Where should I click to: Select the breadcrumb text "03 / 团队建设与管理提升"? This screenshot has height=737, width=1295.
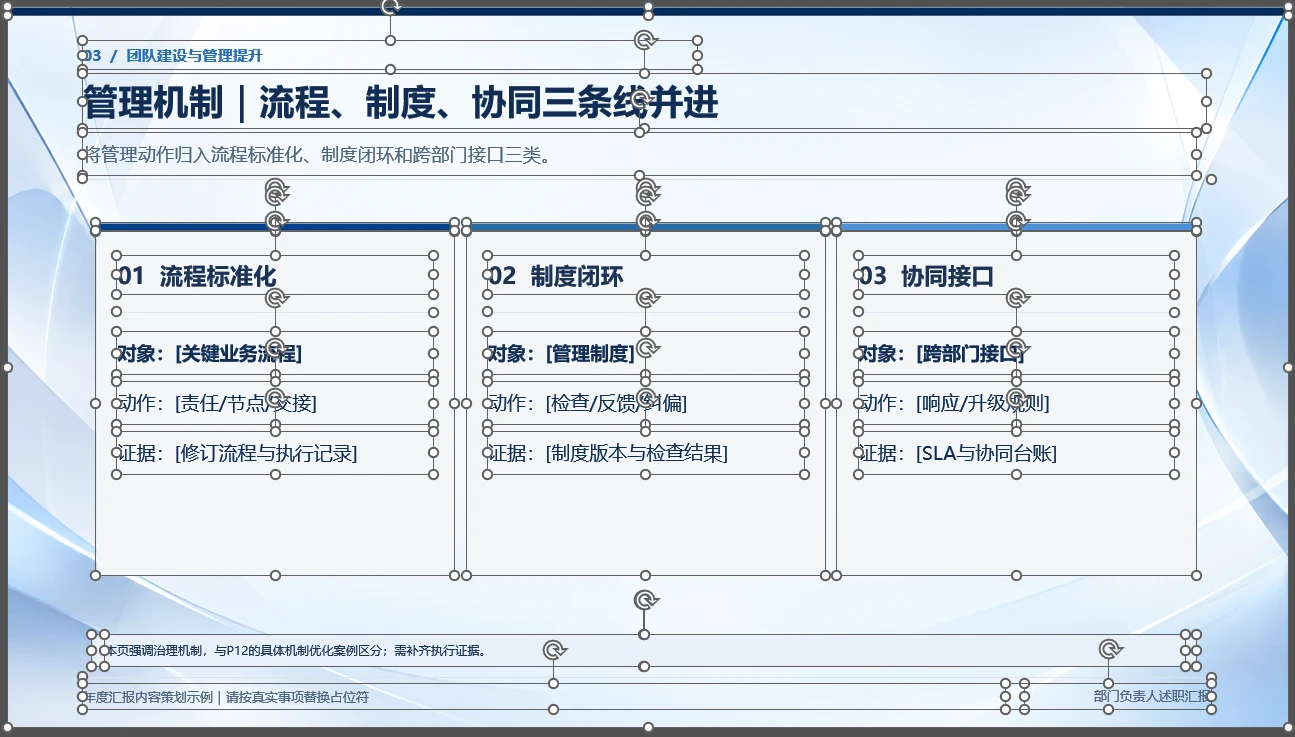pos(173,56)
